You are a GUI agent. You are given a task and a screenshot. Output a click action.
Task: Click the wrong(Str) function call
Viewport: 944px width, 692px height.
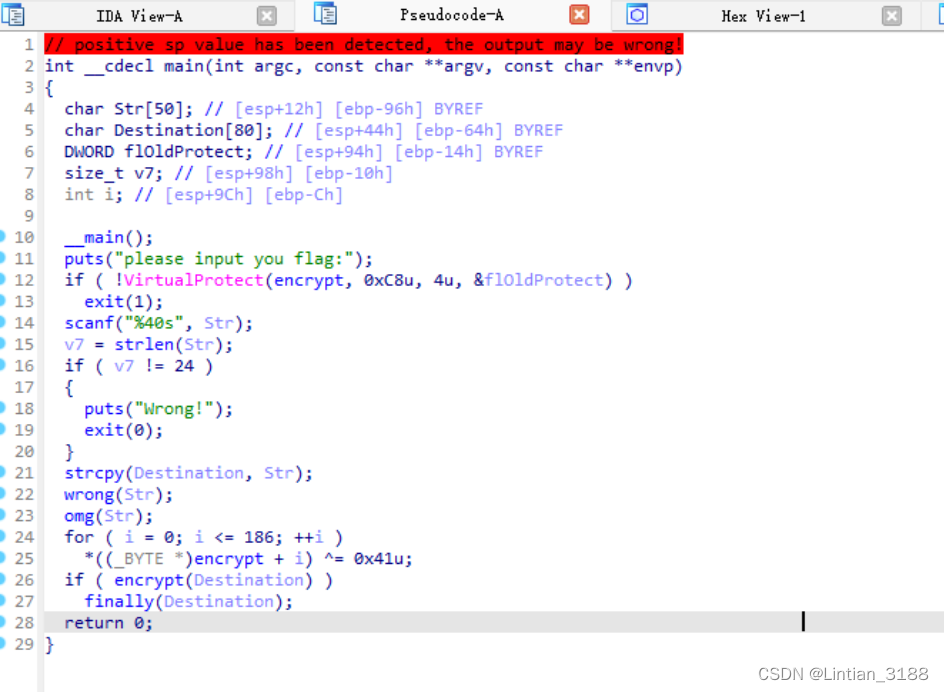point(118,494)
